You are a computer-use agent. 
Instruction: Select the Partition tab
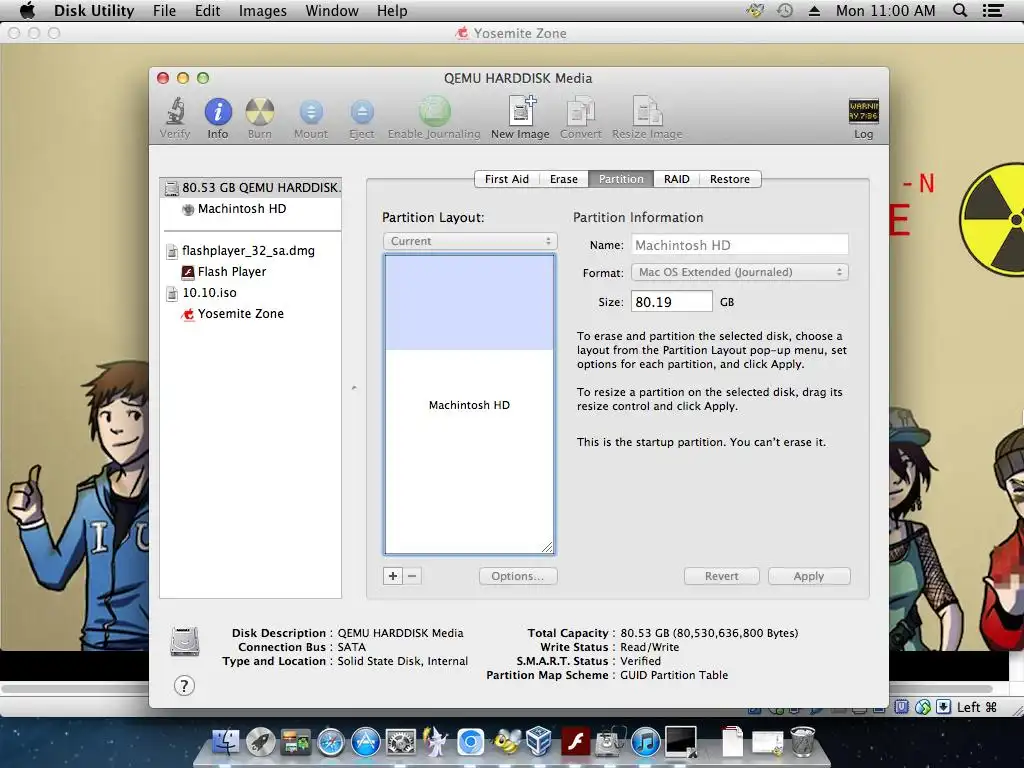pyautogui.click(x=621, y=179)
